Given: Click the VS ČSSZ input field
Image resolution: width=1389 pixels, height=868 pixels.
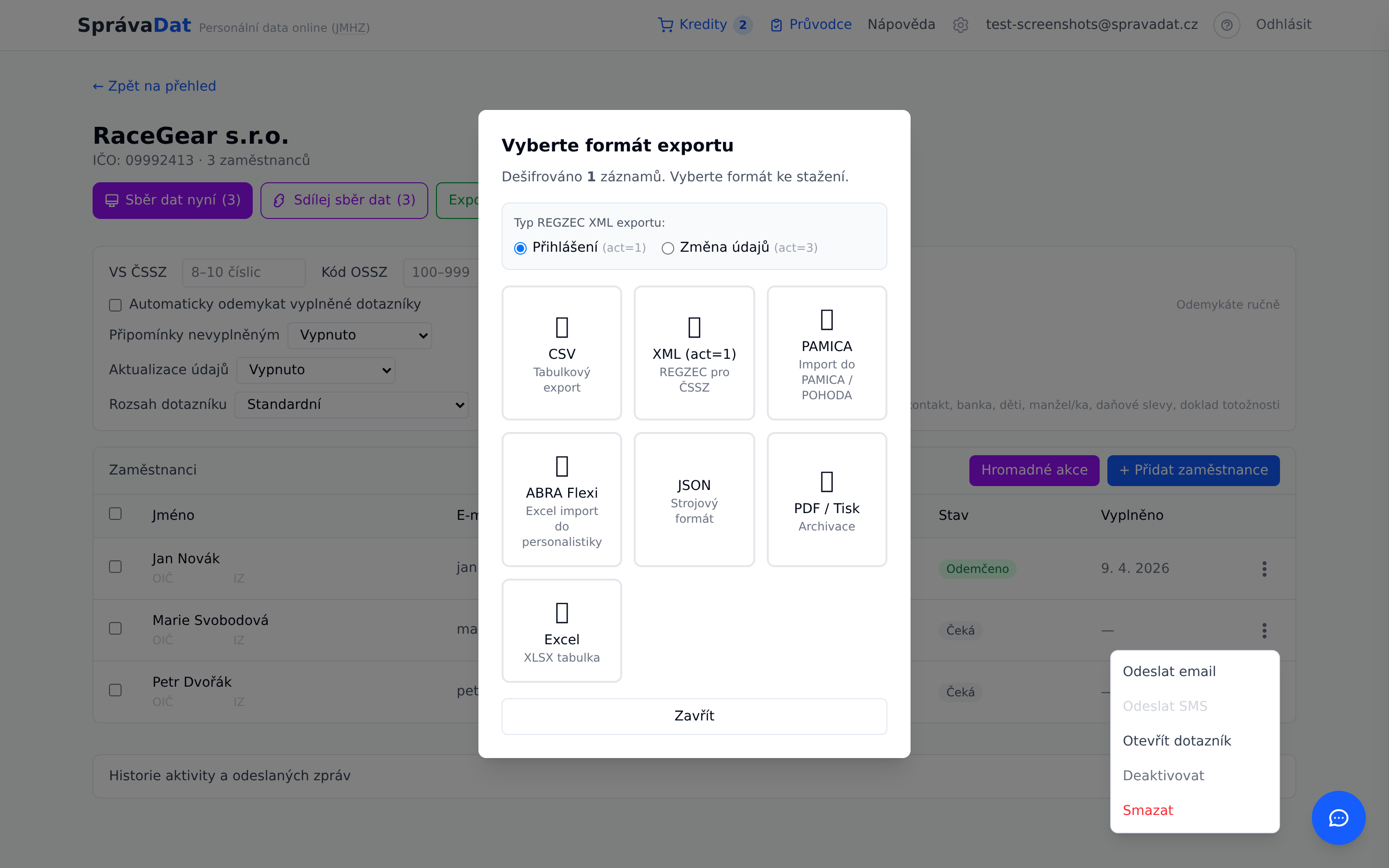Looking at the screenshot, I should [244, 272].
